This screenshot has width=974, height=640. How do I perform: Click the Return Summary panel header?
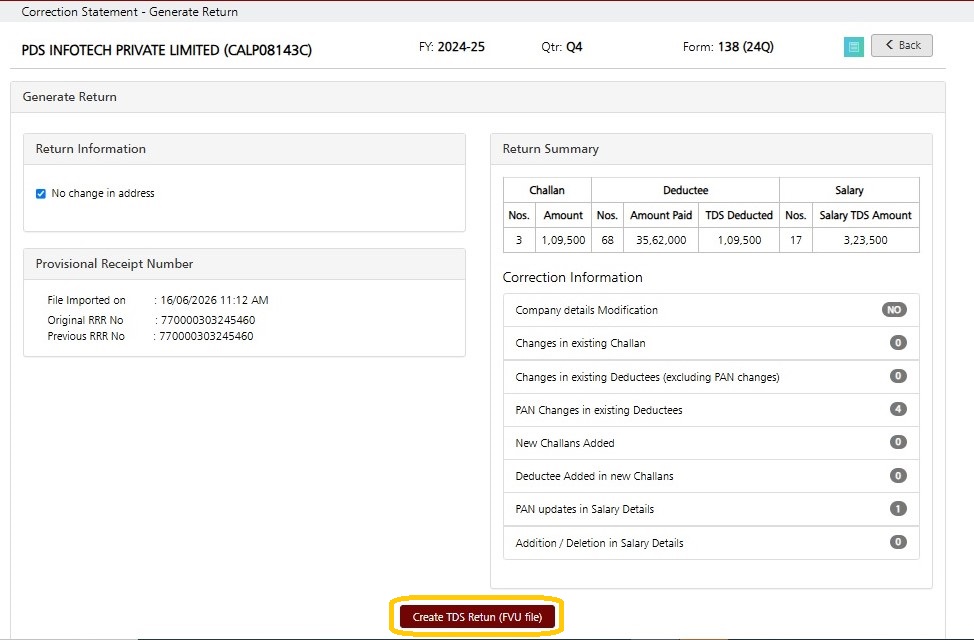tap(711, 149)
